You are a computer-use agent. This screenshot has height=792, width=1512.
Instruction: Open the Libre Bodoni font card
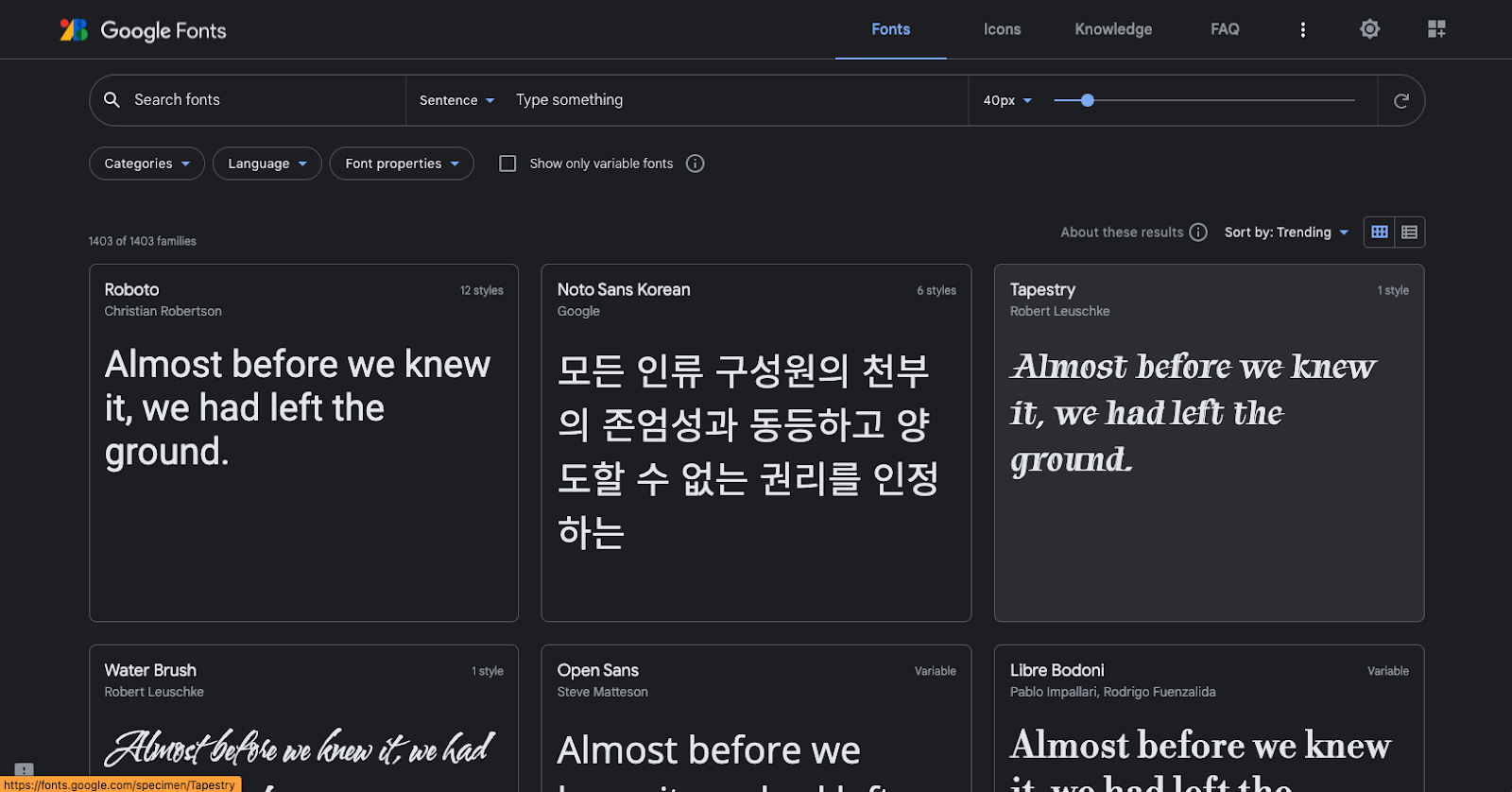click(x=1209, y=718)
